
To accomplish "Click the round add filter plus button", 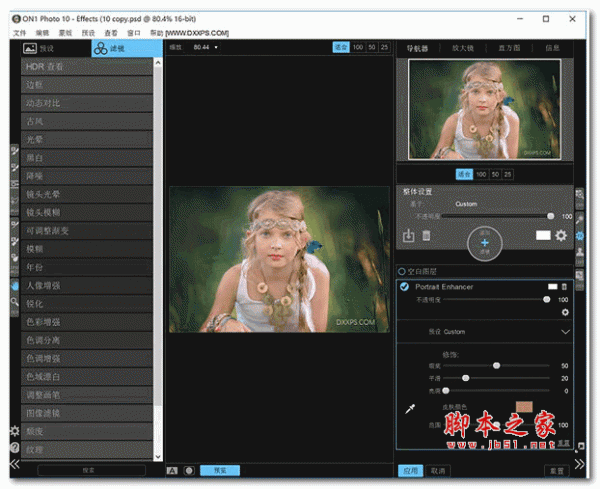I will [x=483, y=245].
